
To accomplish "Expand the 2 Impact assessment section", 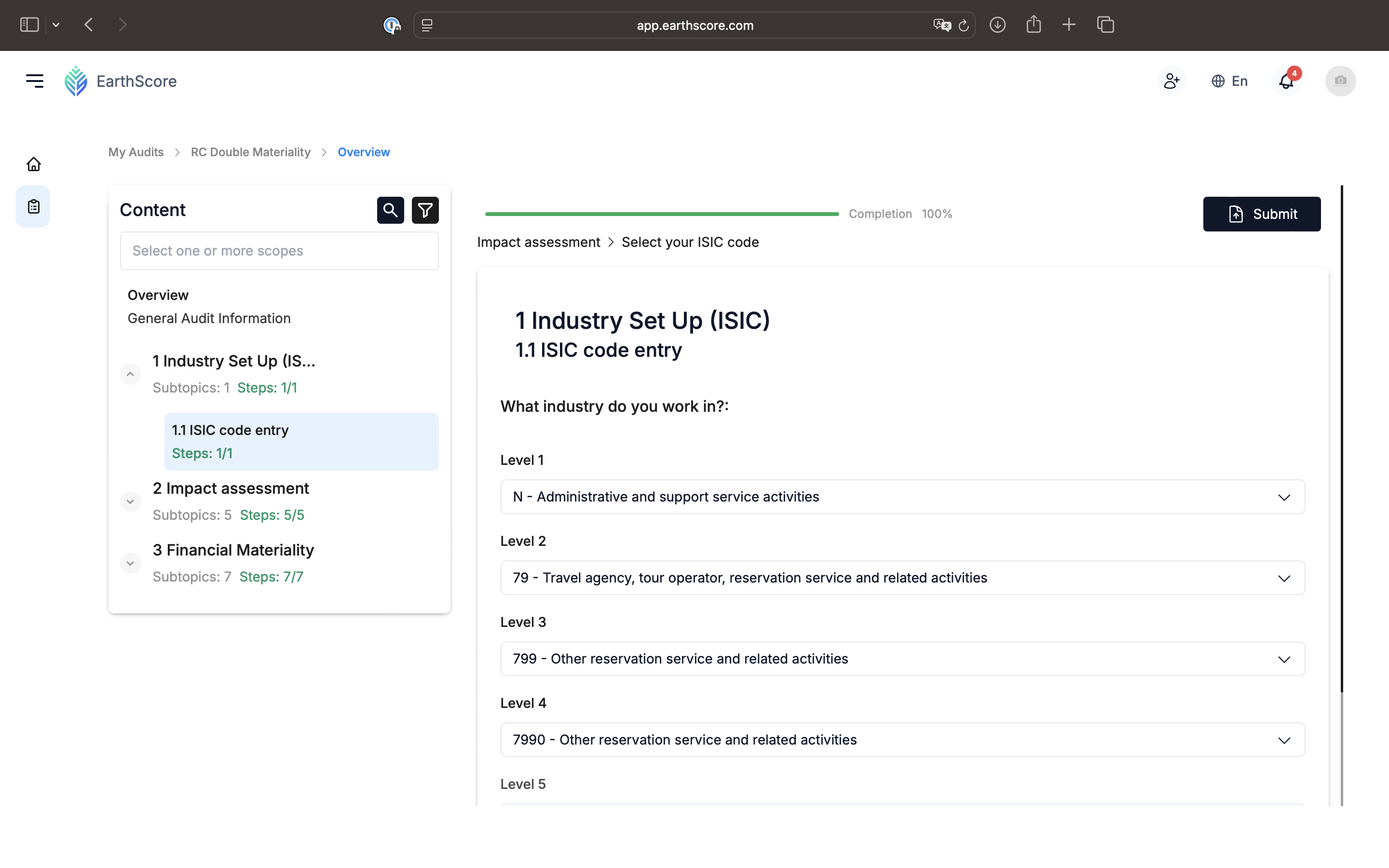I will click(x=130, y=502).
